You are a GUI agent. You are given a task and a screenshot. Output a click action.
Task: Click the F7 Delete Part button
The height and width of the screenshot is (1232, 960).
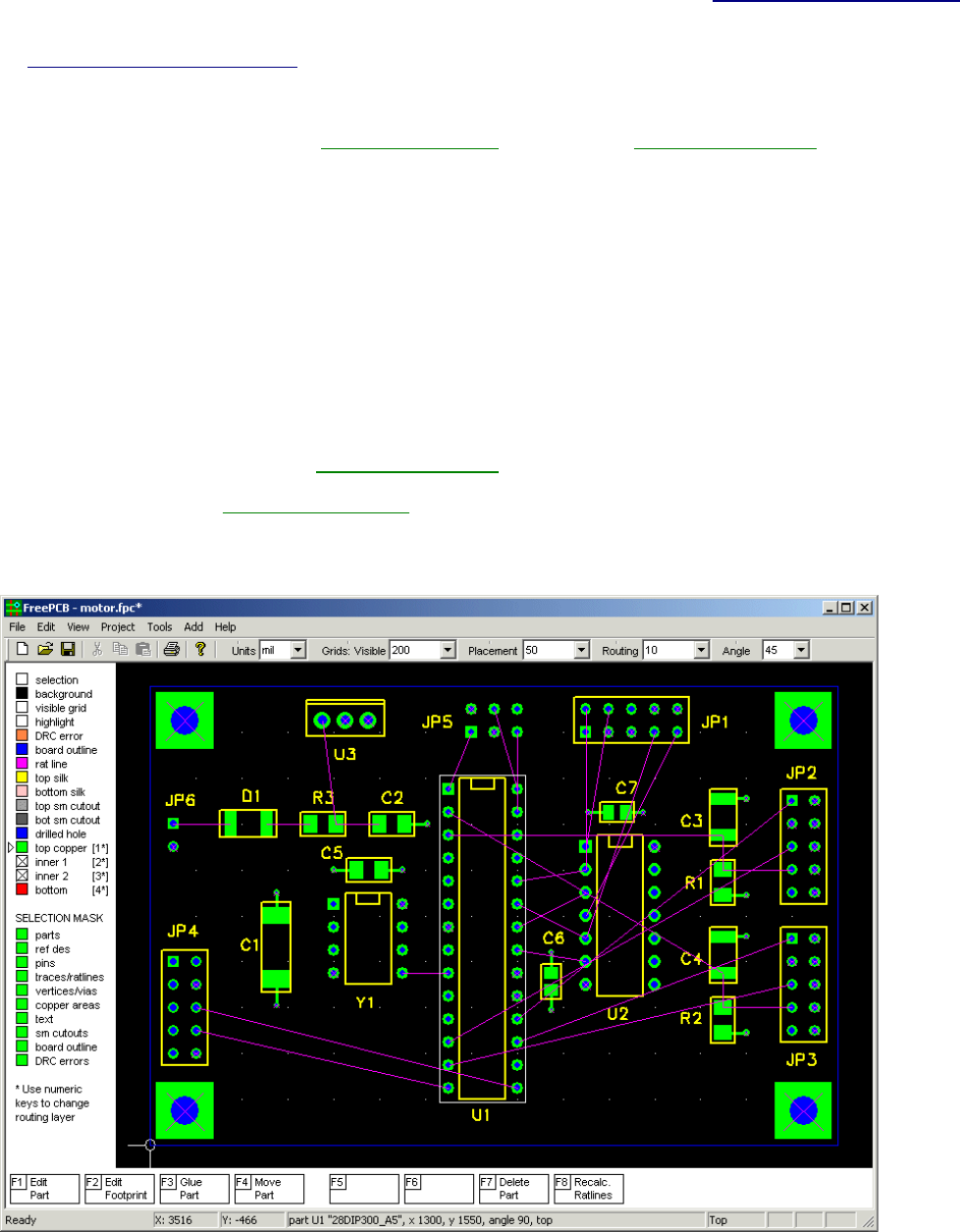click(514, 1189)
